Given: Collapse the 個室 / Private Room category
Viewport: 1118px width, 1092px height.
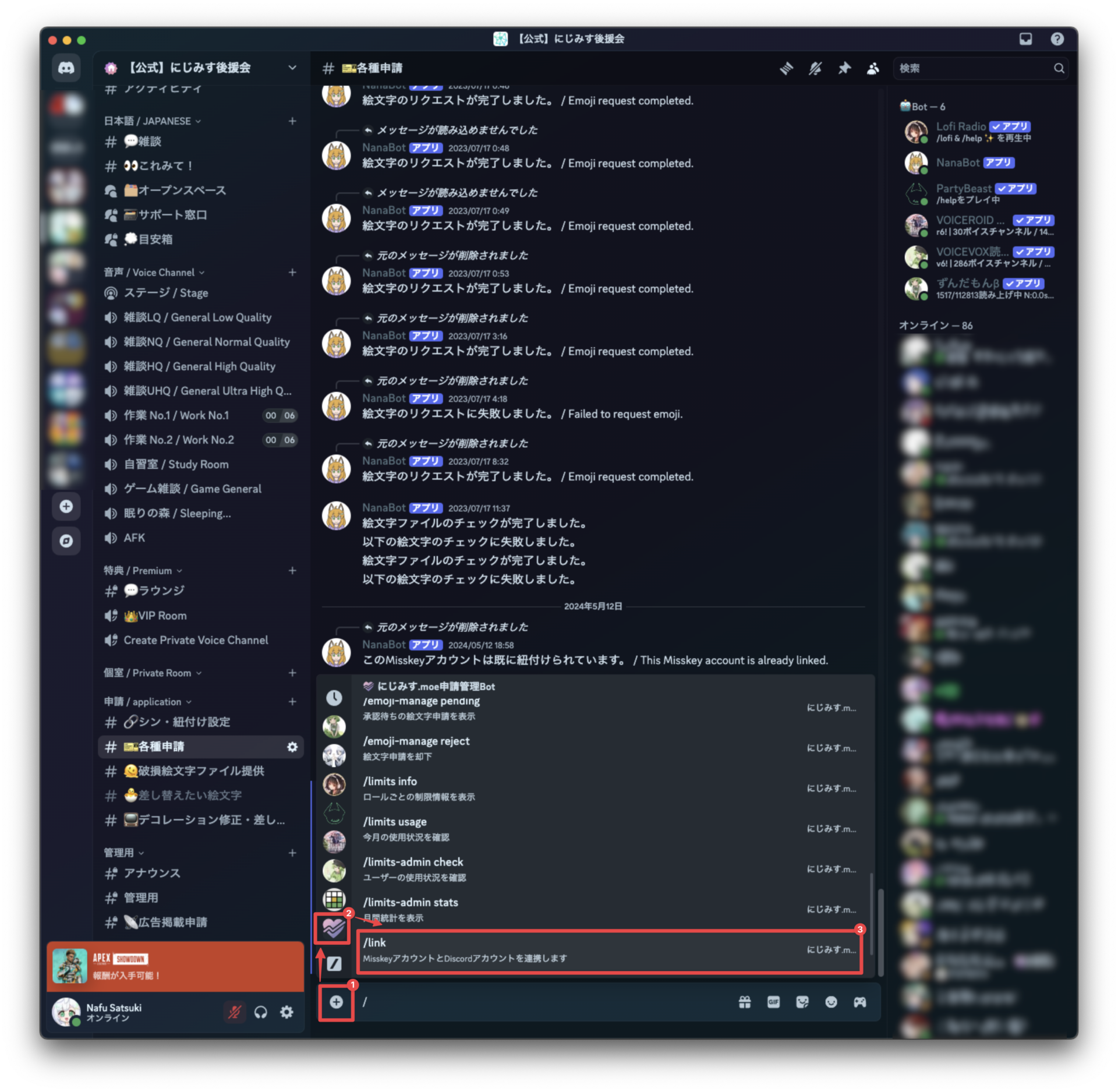Looking at the screenshot, I should (x=153, y=673).
